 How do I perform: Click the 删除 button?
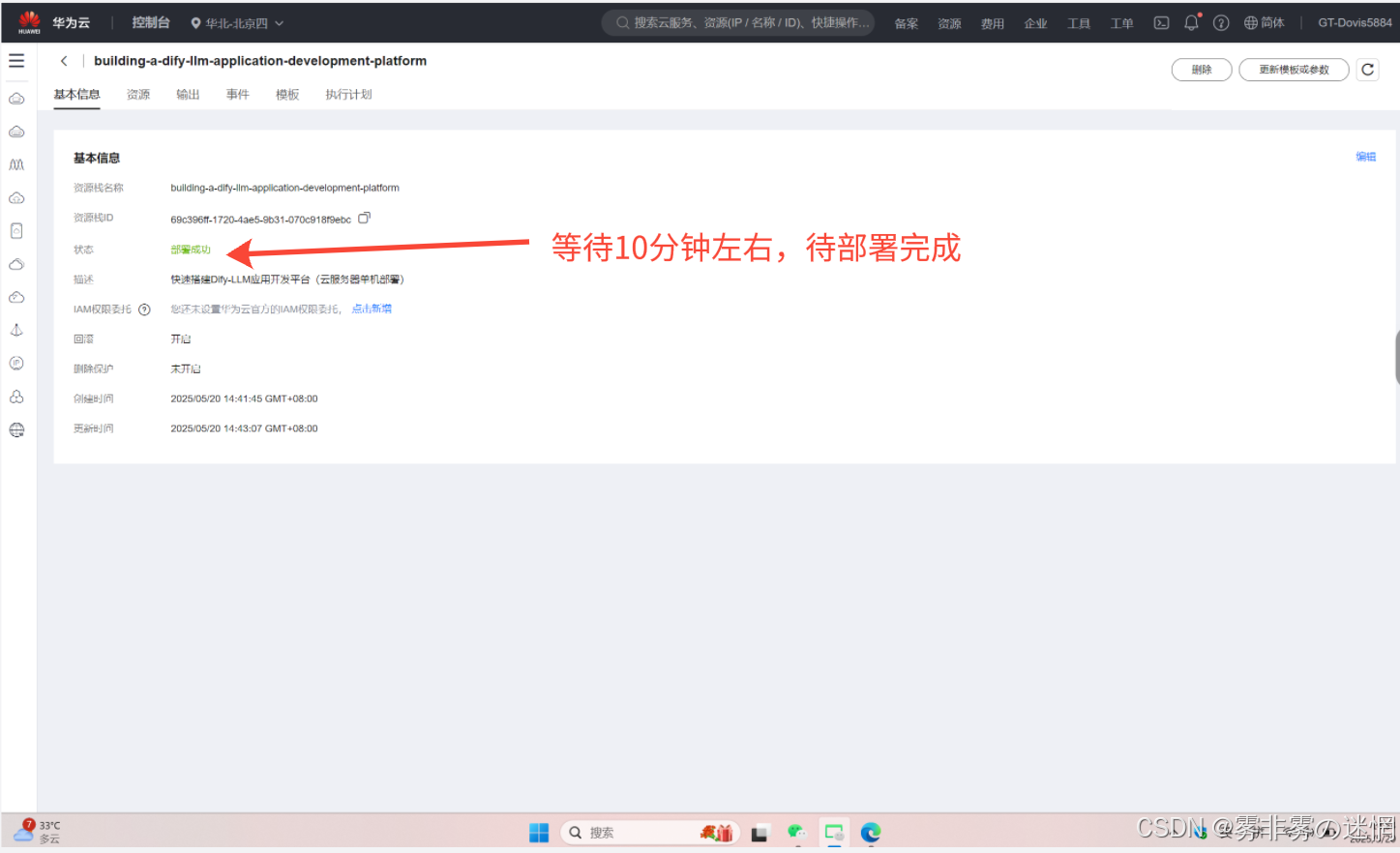(1202, 70)
